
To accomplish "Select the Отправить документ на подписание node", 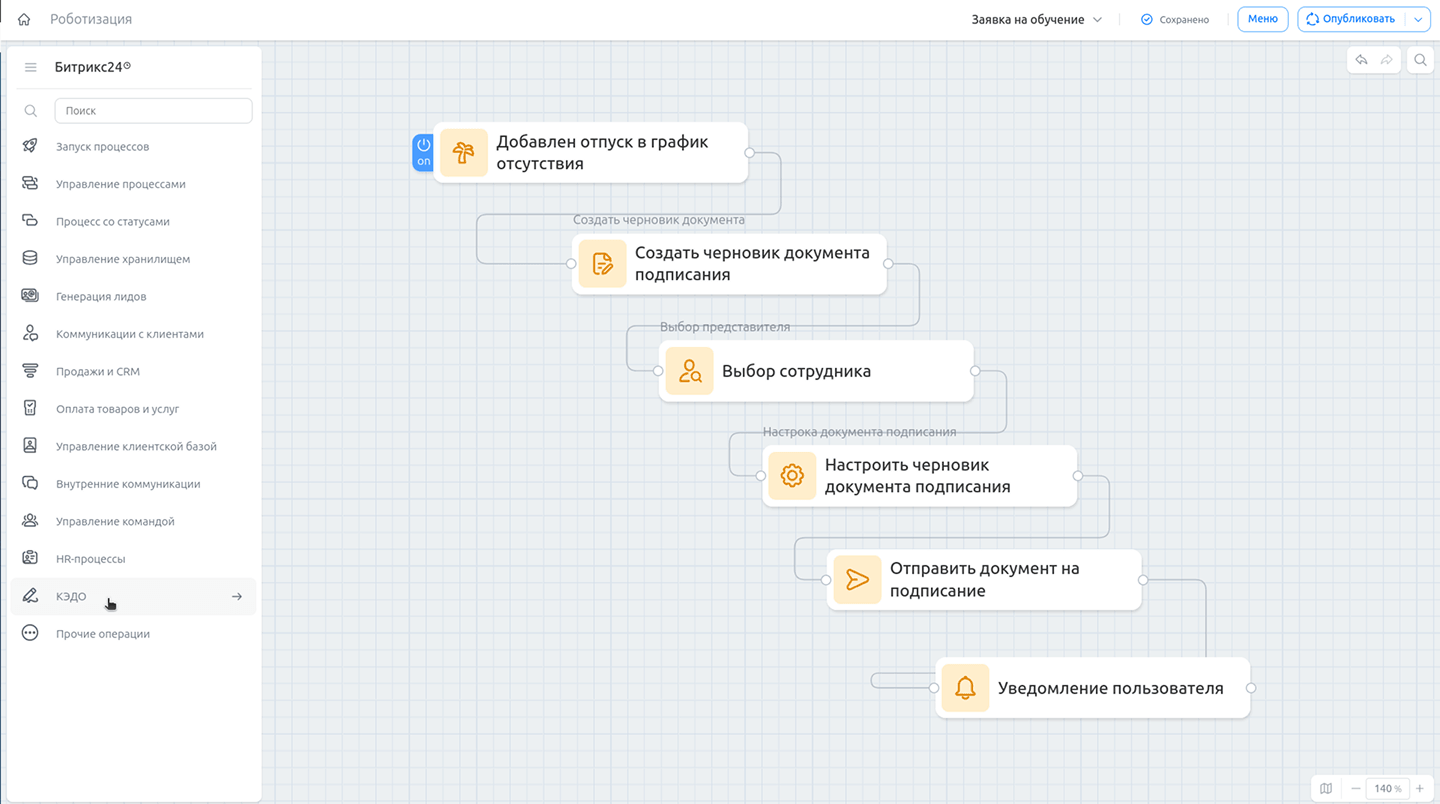I will pyautogui.click(x=984, y=580).
